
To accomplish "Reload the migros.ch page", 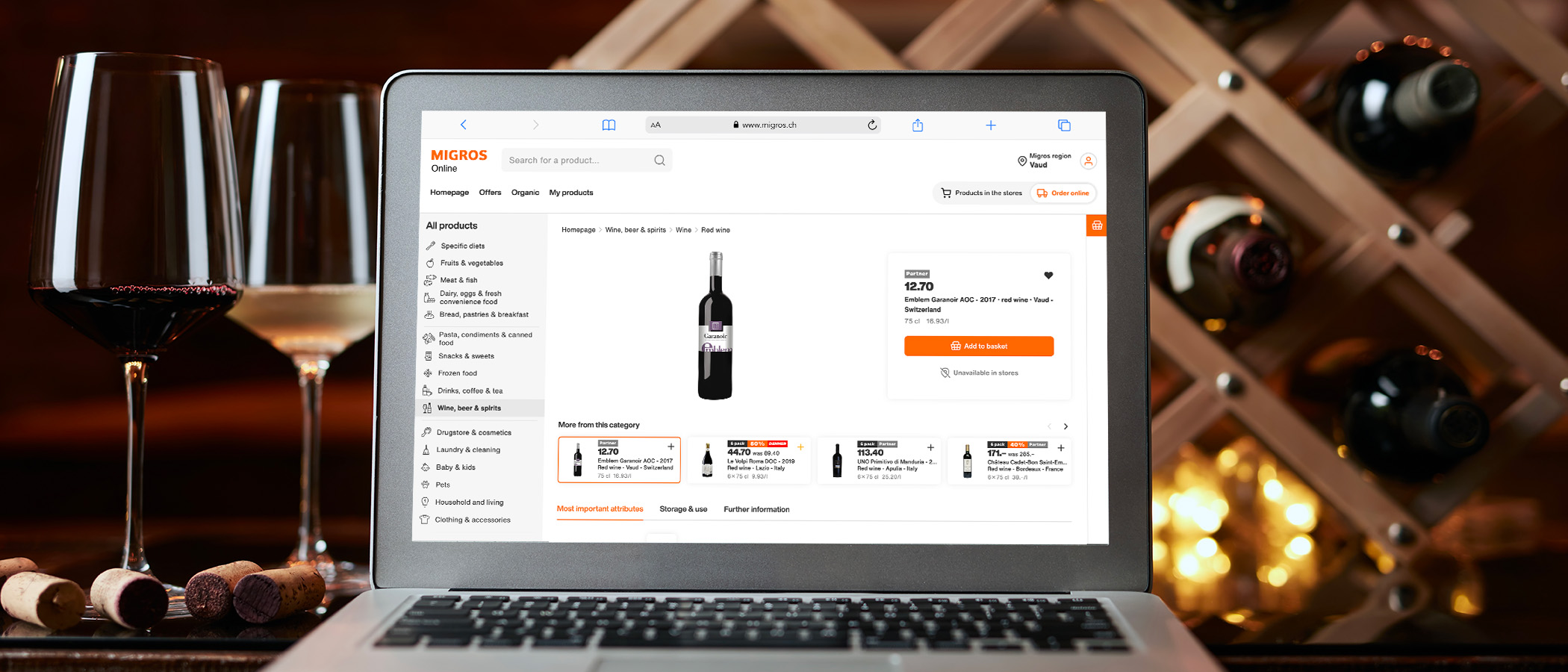I will pos(871,125).
